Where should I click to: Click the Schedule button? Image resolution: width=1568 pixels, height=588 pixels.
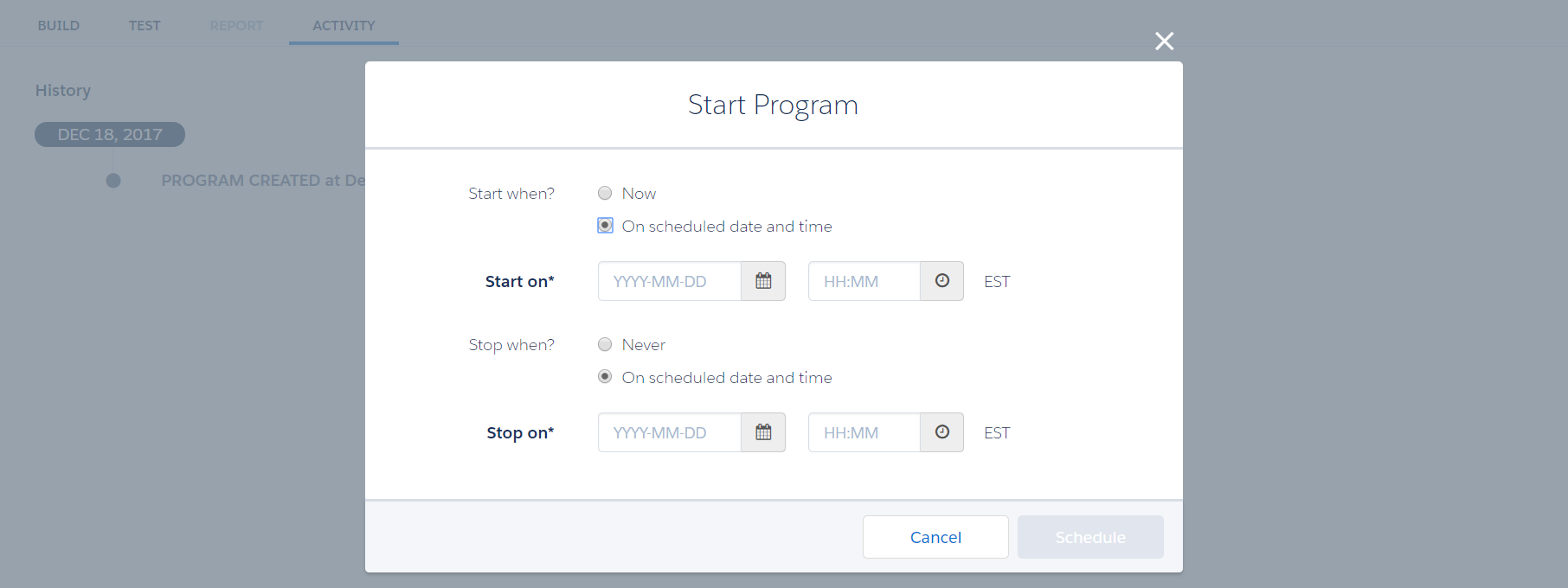pyautogui.click(x=1089, y=537)
